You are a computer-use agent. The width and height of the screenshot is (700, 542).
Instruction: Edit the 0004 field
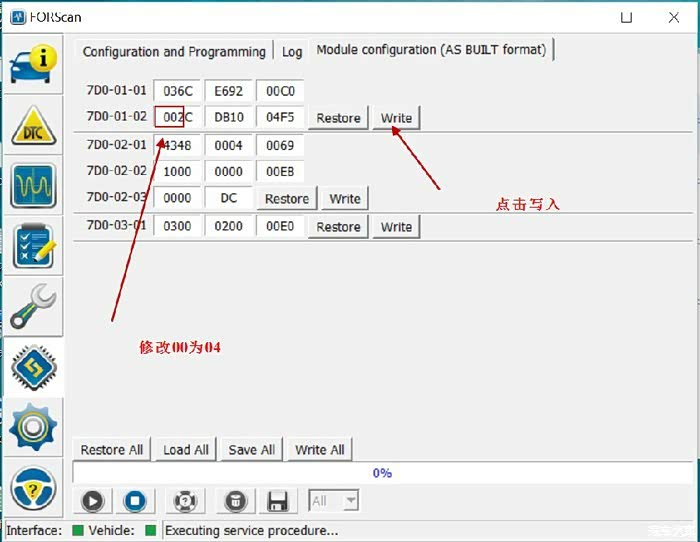pyautogui.click(x=229, y=145)
